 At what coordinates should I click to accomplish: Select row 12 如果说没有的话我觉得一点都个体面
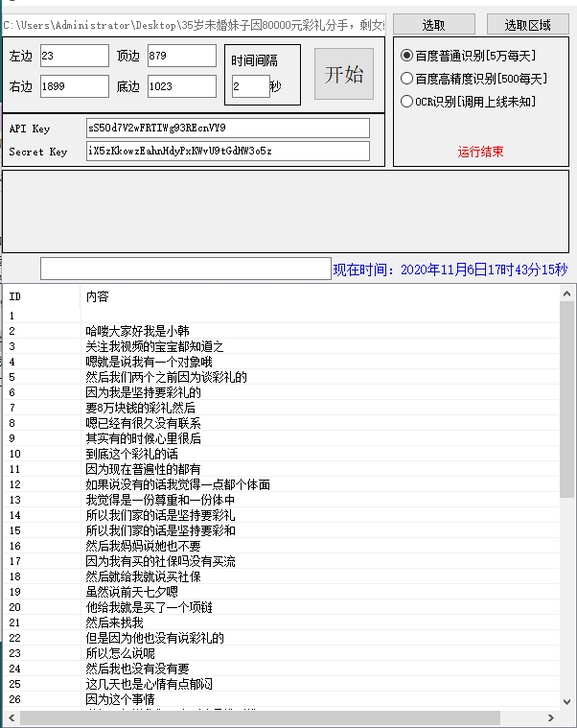pos(281,484)
